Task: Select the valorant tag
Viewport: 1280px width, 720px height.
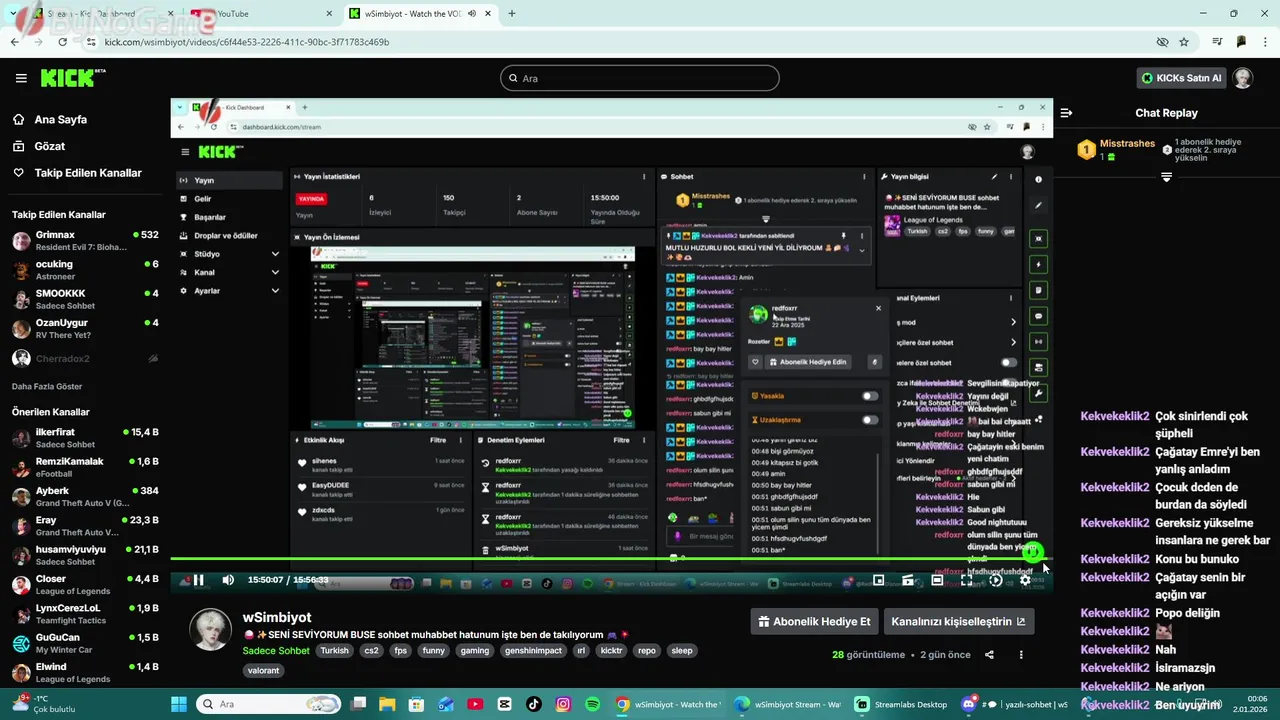Action: [263, 670]
